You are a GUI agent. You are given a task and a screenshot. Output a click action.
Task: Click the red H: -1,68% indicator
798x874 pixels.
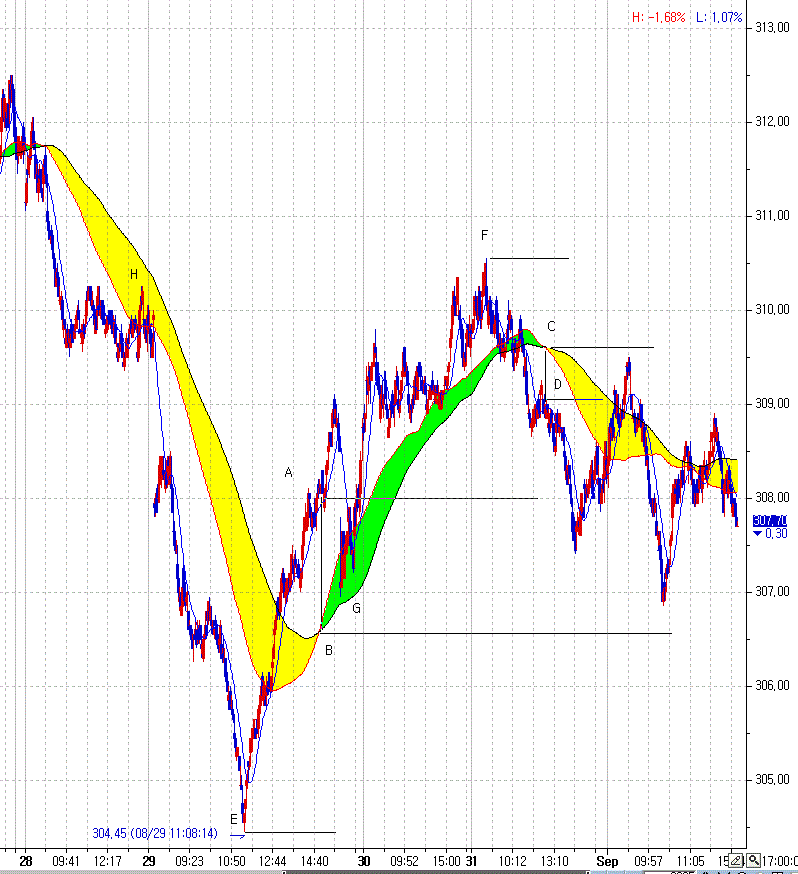(x=658, y=17)
